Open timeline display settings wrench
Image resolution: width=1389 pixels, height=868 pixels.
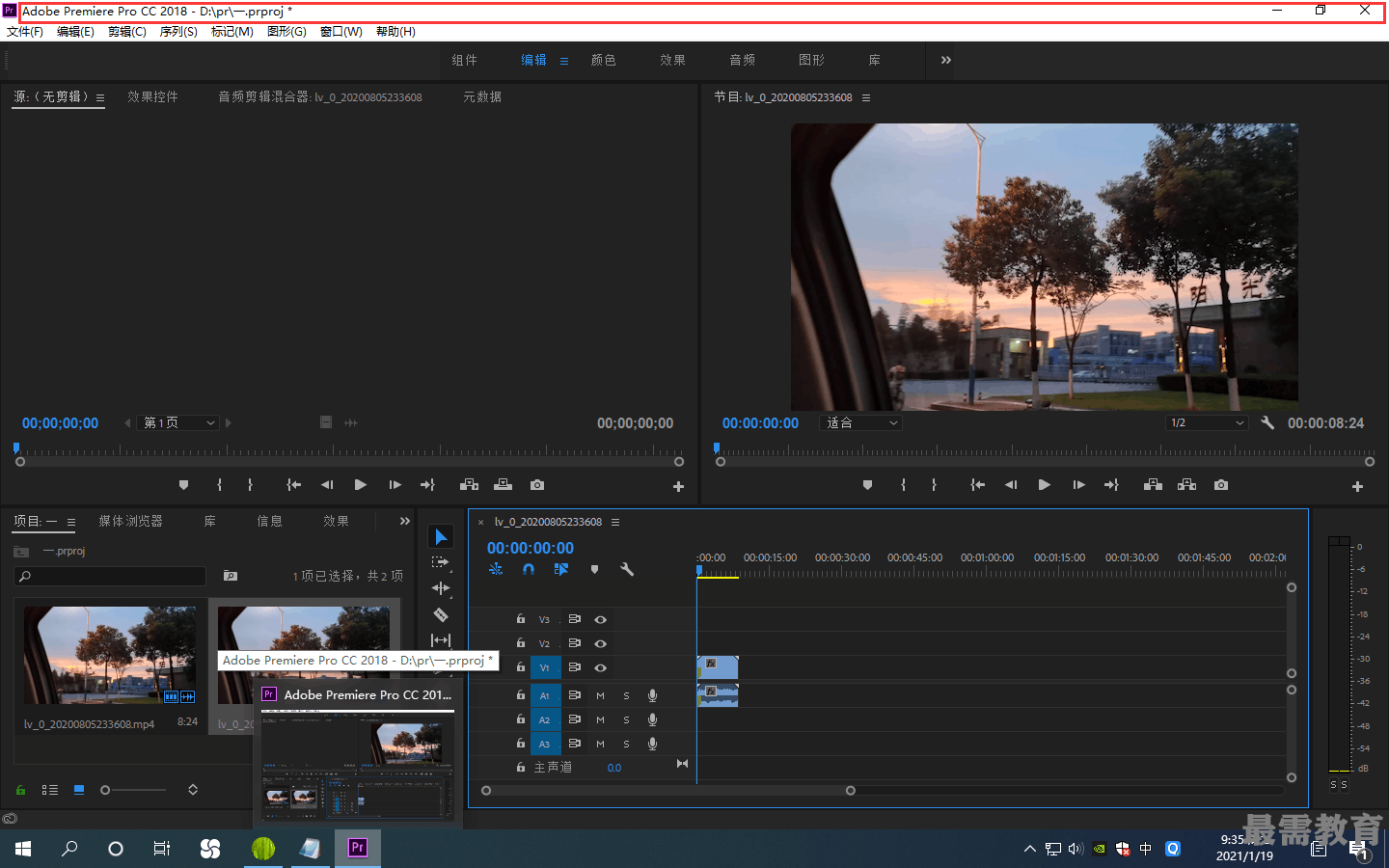pos(627,570)
